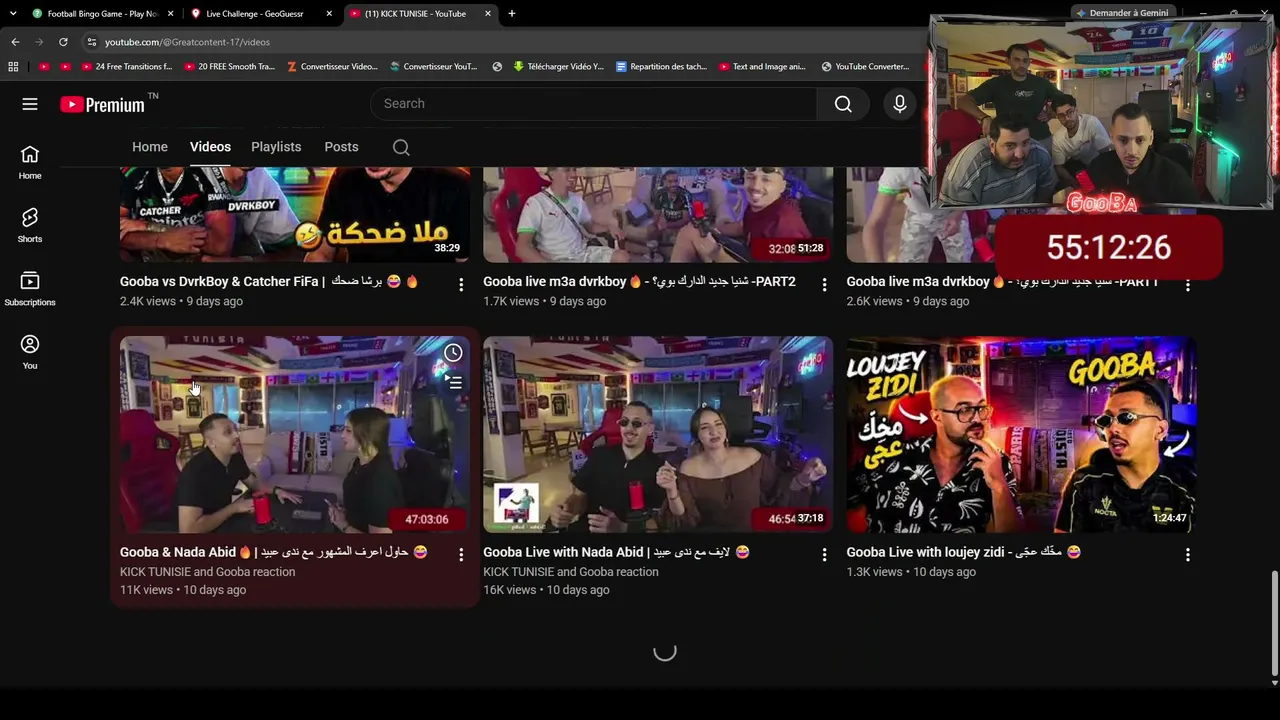Open the Repartition des tach... bookmark

(x=662, y=67)
